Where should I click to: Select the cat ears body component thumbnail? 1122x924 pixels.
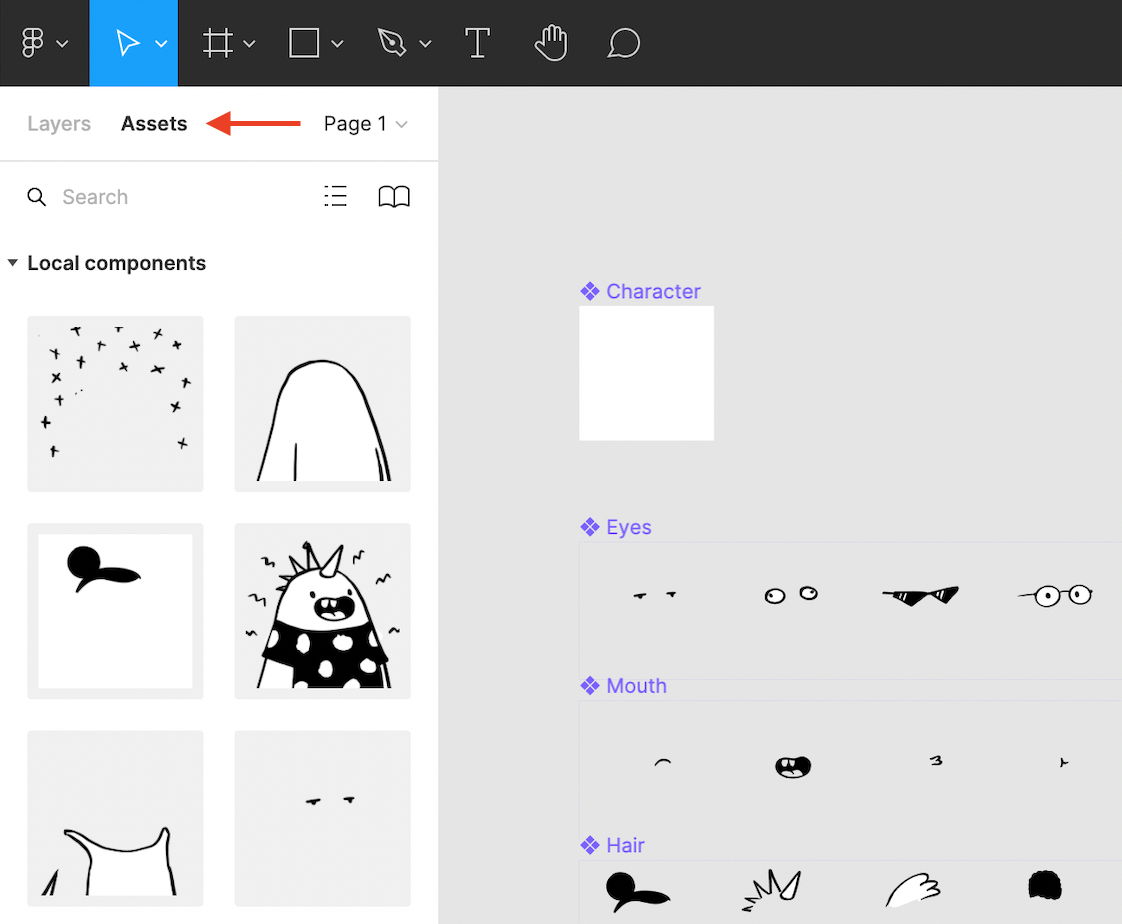coord(115,819)
